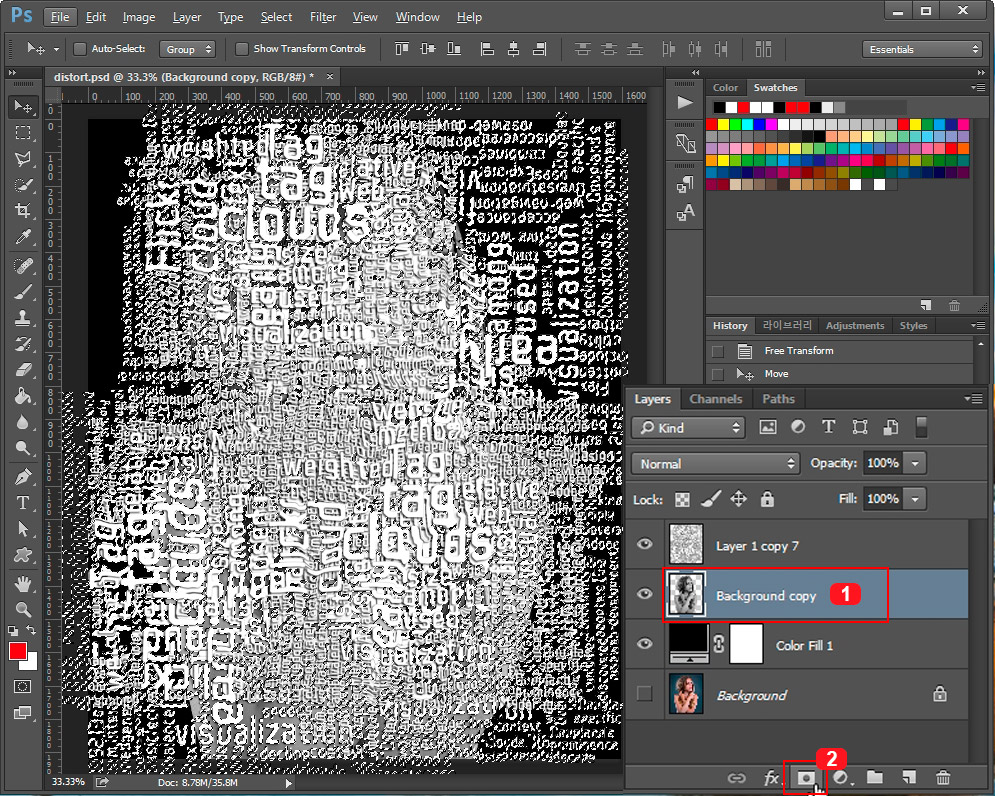
Task: Toggle Quick Mask mode icon
Action: pos(22,687)
